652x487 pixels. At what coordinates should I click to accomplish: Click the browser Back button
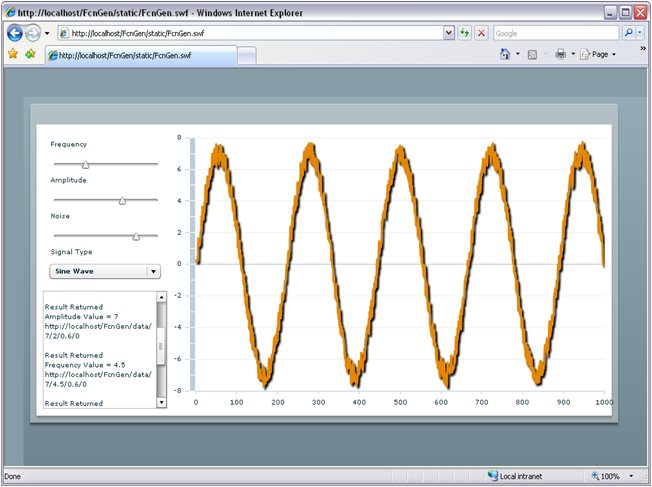click(x=15, y=33)
